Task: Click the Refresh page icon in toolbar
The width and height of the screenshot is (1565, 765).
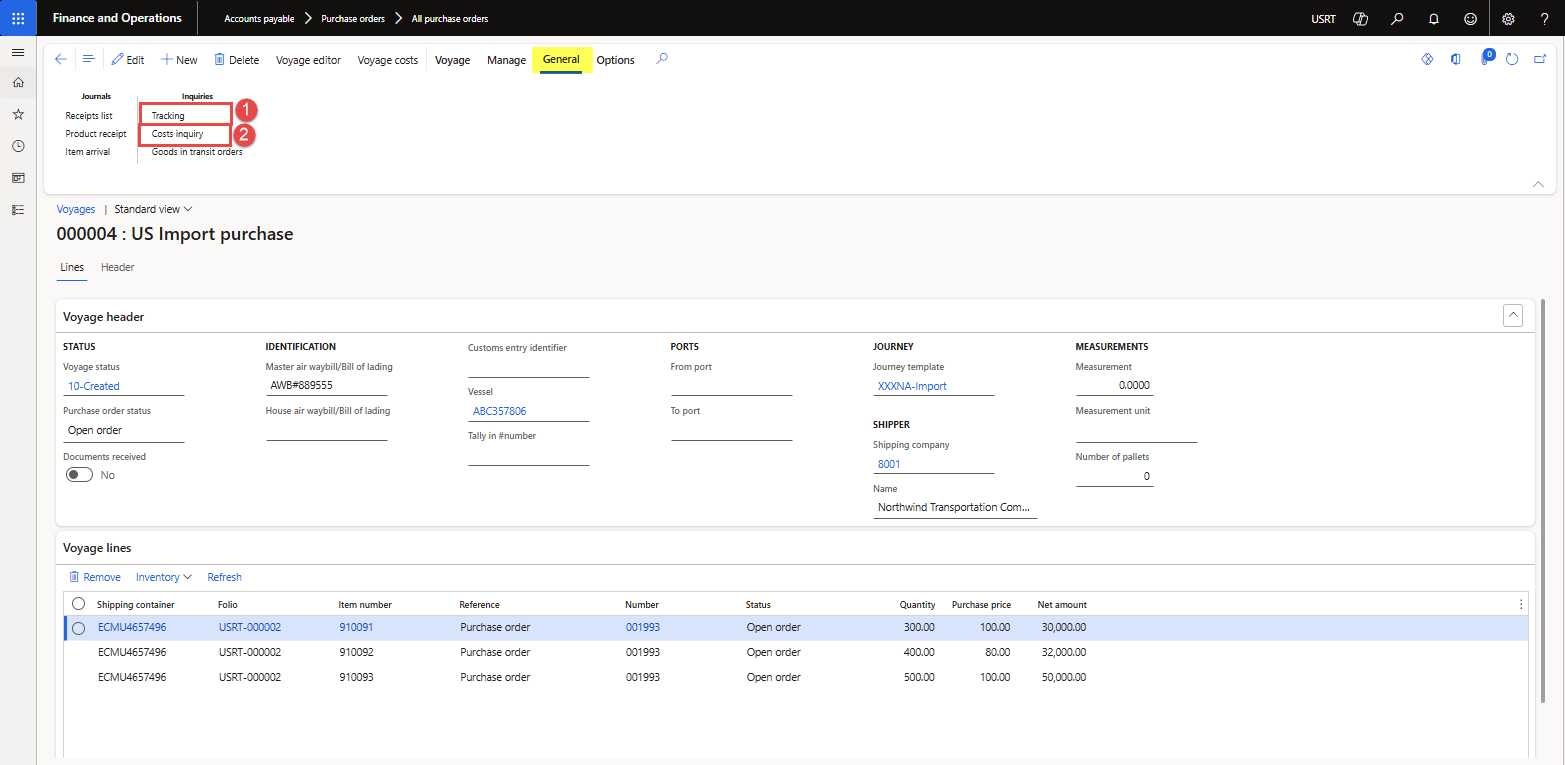Action: [1512, 60]
